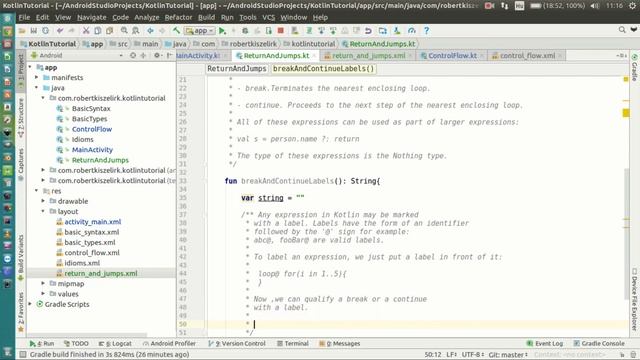The image size is (640, 360).
Task: Click the Find magnifier toolbar icon
Action: [124, 31]
